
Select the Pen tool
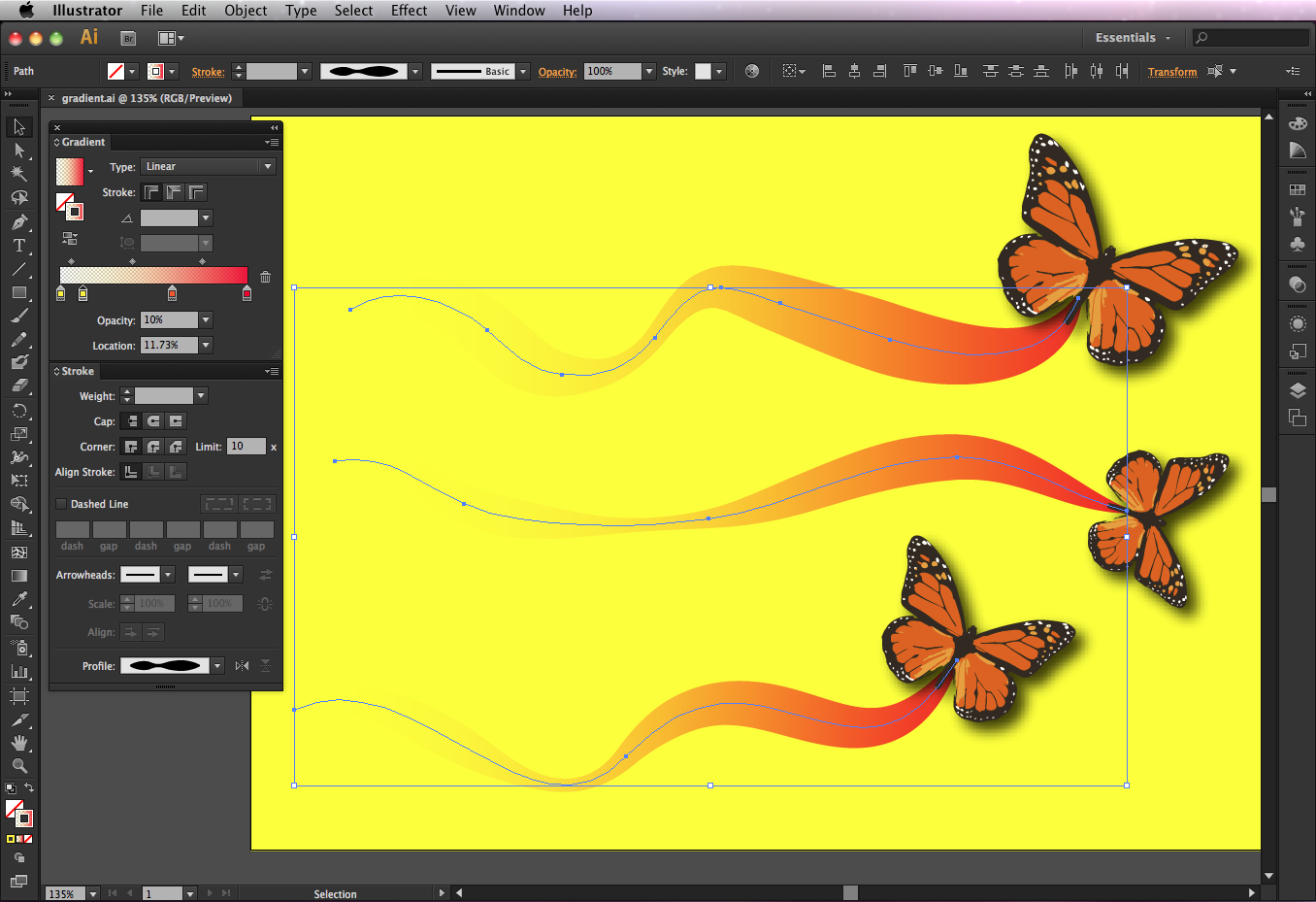(19, 220)
